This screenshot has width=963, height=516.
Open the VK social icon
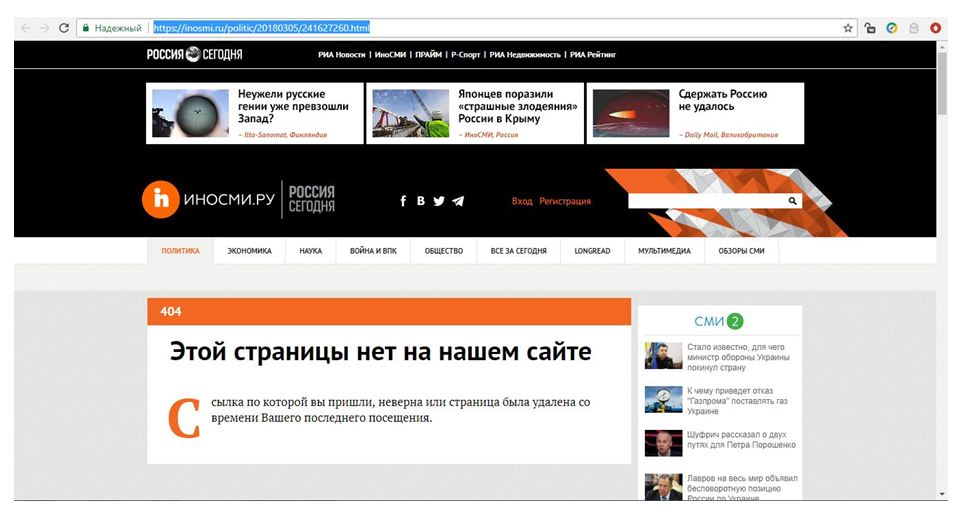tap(421, 201)
